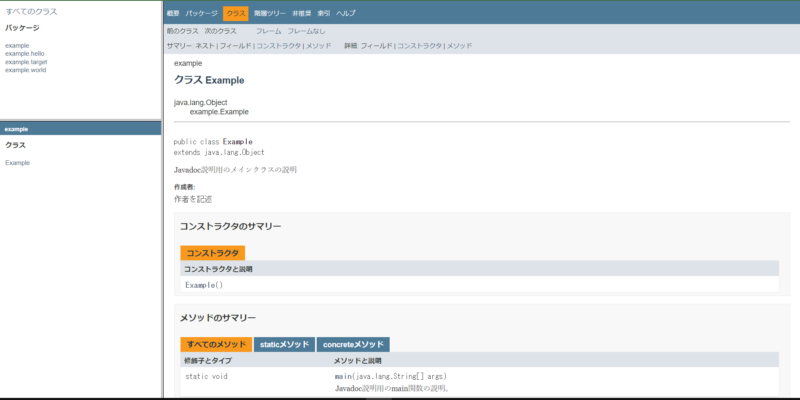Screen dimensions: 800x400
Task: Select the example.hello package
Action: click(24, 54)
